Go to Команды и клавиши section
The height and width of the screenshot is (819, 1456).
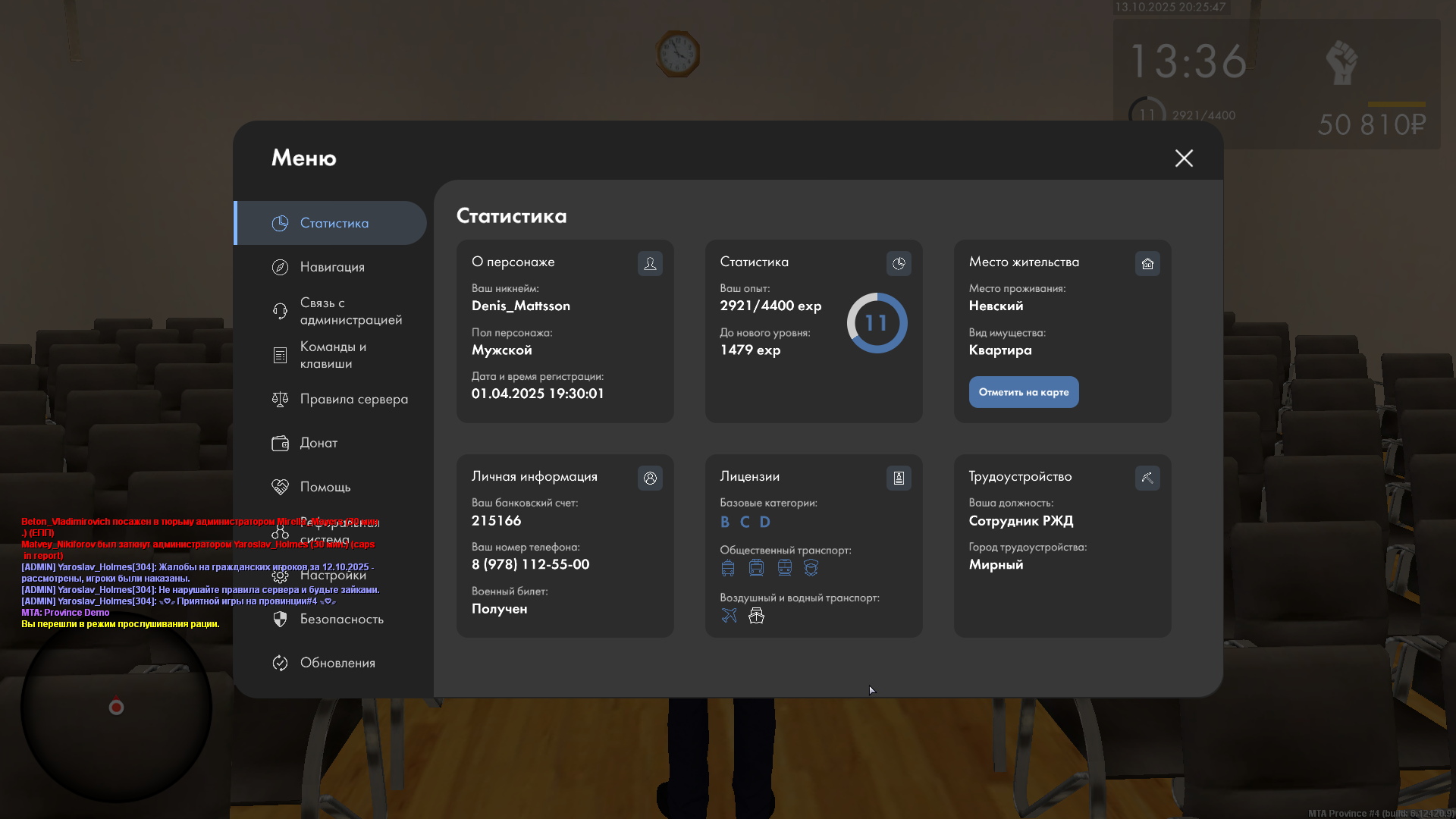[332, 356]
